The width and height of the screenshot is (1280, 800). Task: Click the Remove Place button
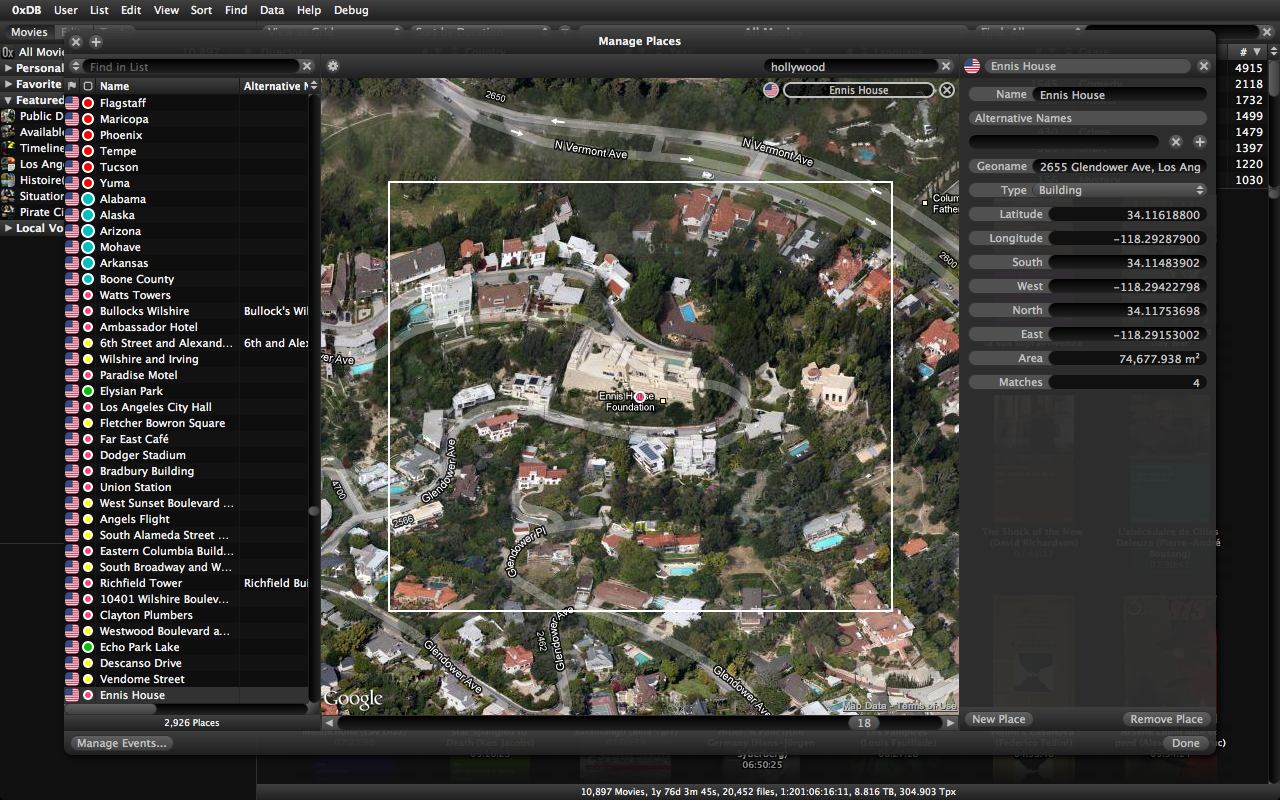coord(1166,719)
